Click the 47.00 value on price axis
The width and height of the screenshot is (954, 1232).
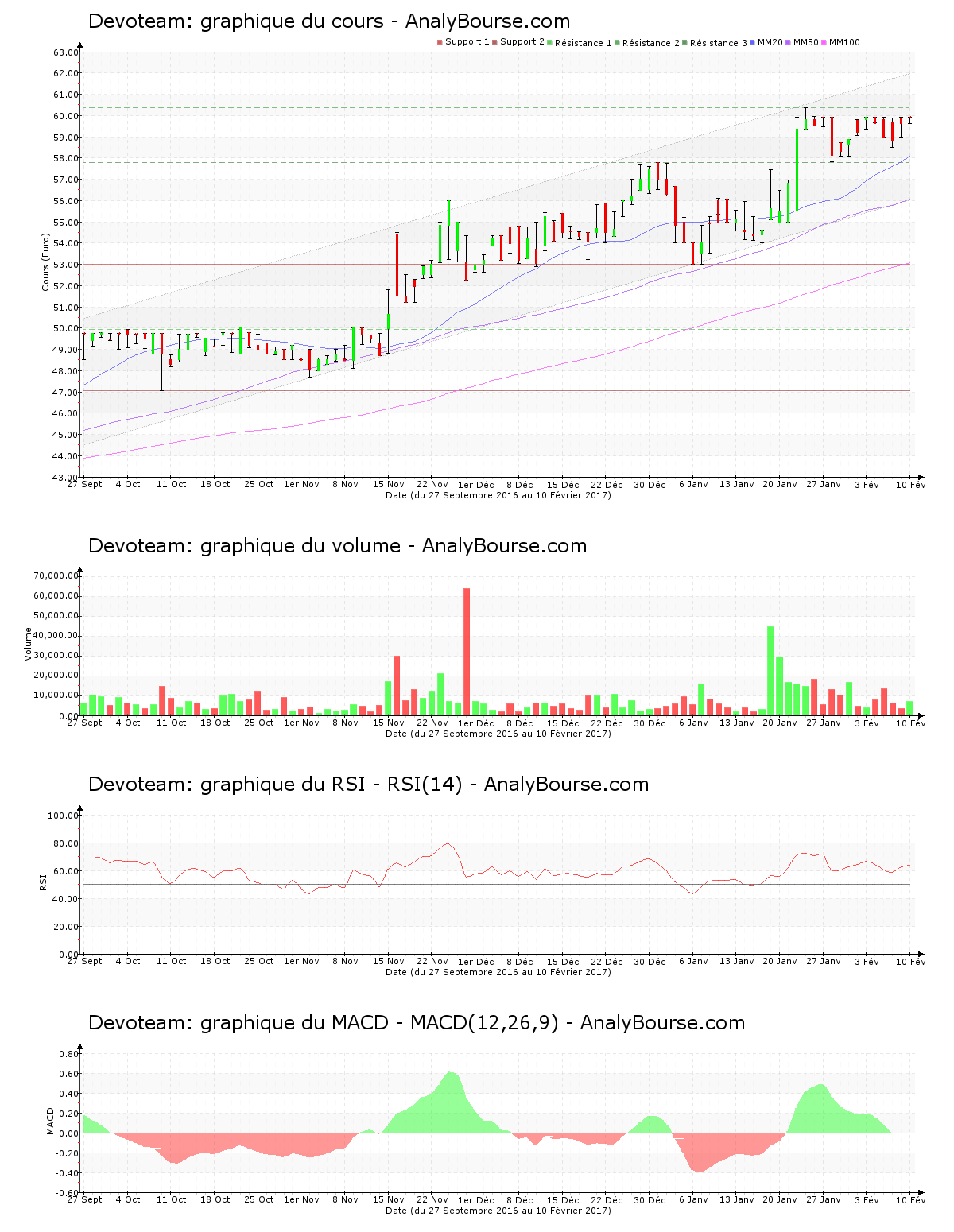[66, 393]
